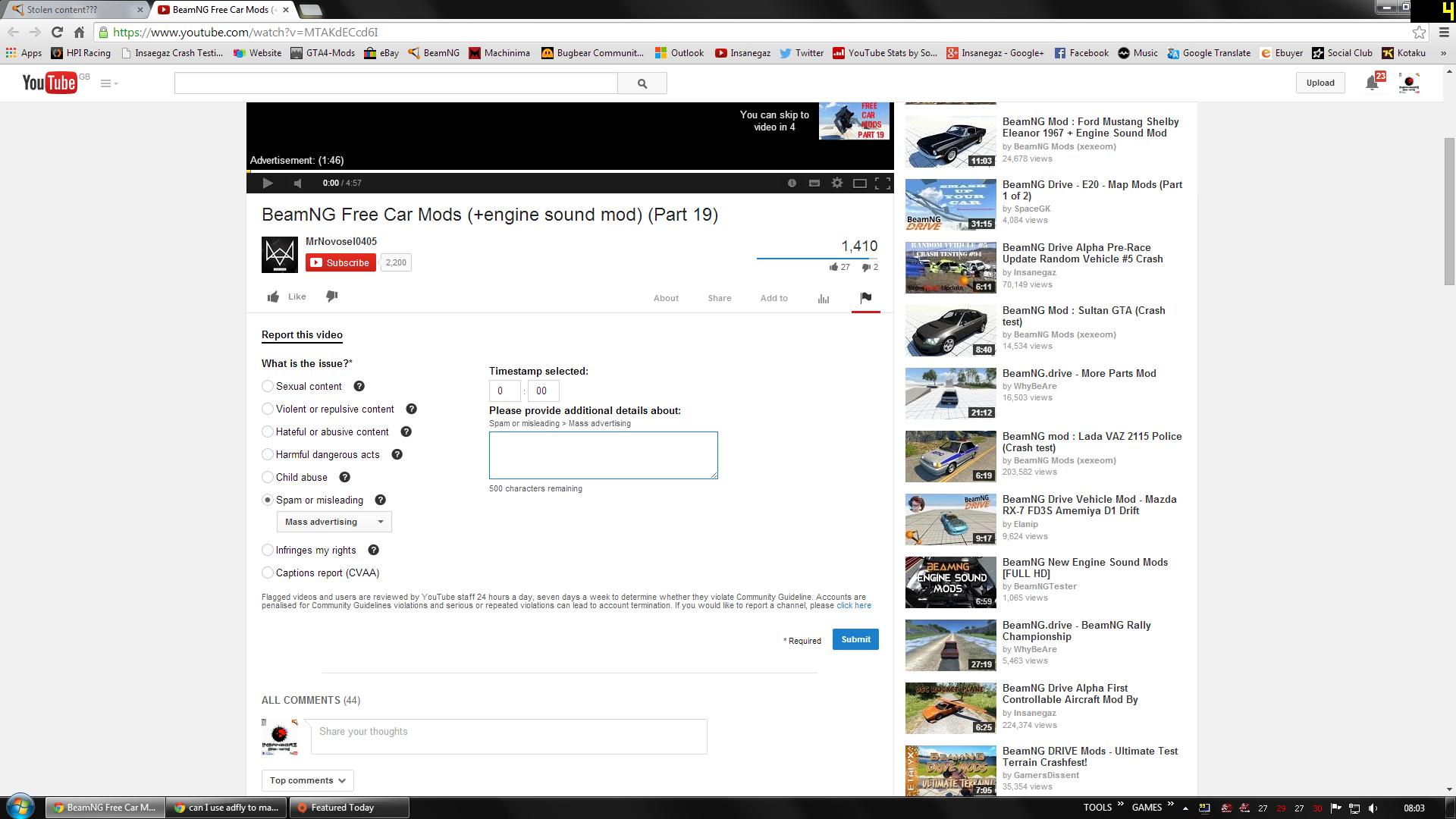The height and width of the screenshot is (819, 1456).
Task: Click the video progress bar
Action: (x=570, y=172)
